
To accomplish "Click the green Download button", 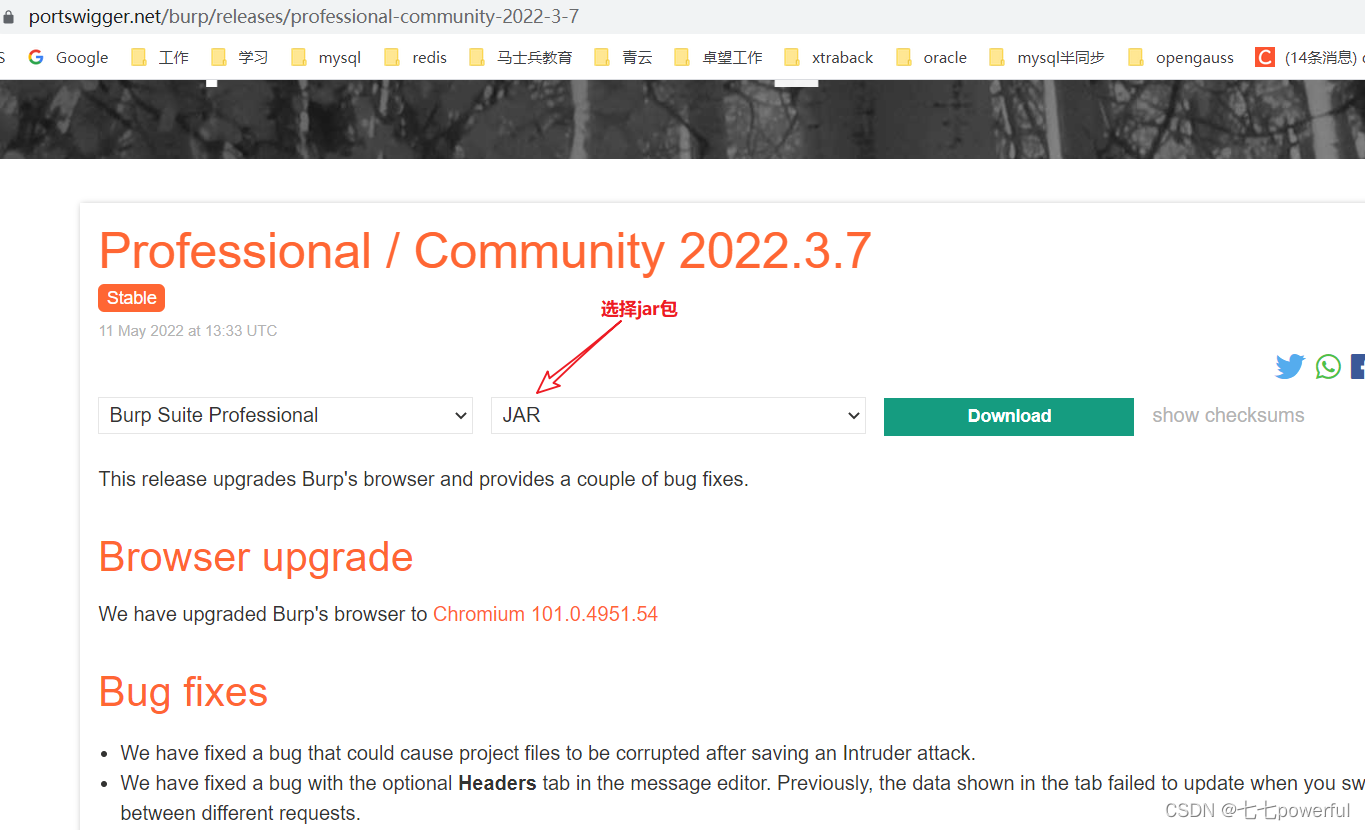I will tap(1009, 416).
